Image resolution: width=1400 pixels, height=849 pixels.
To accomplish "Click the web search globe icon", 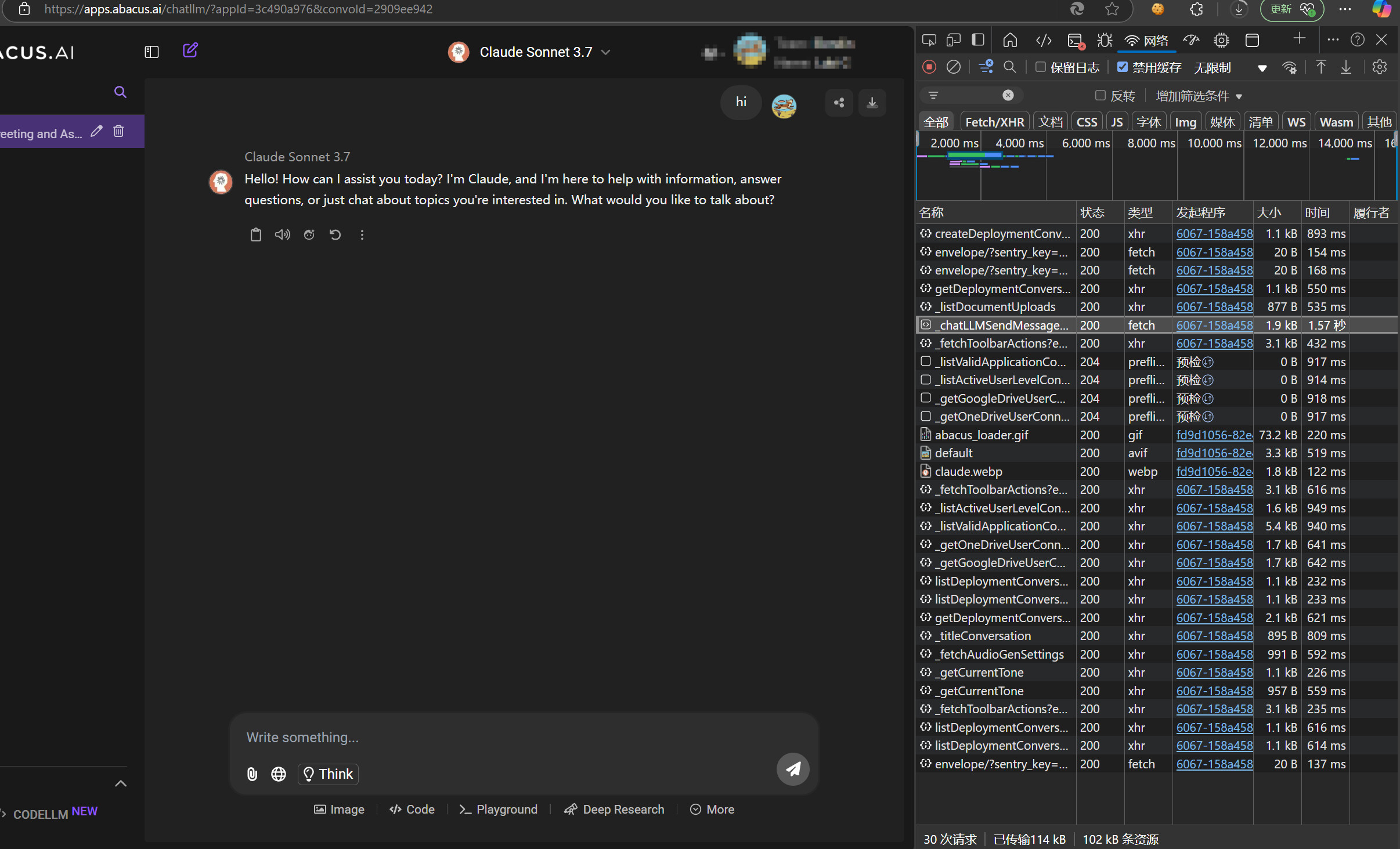I will (279, 774).
